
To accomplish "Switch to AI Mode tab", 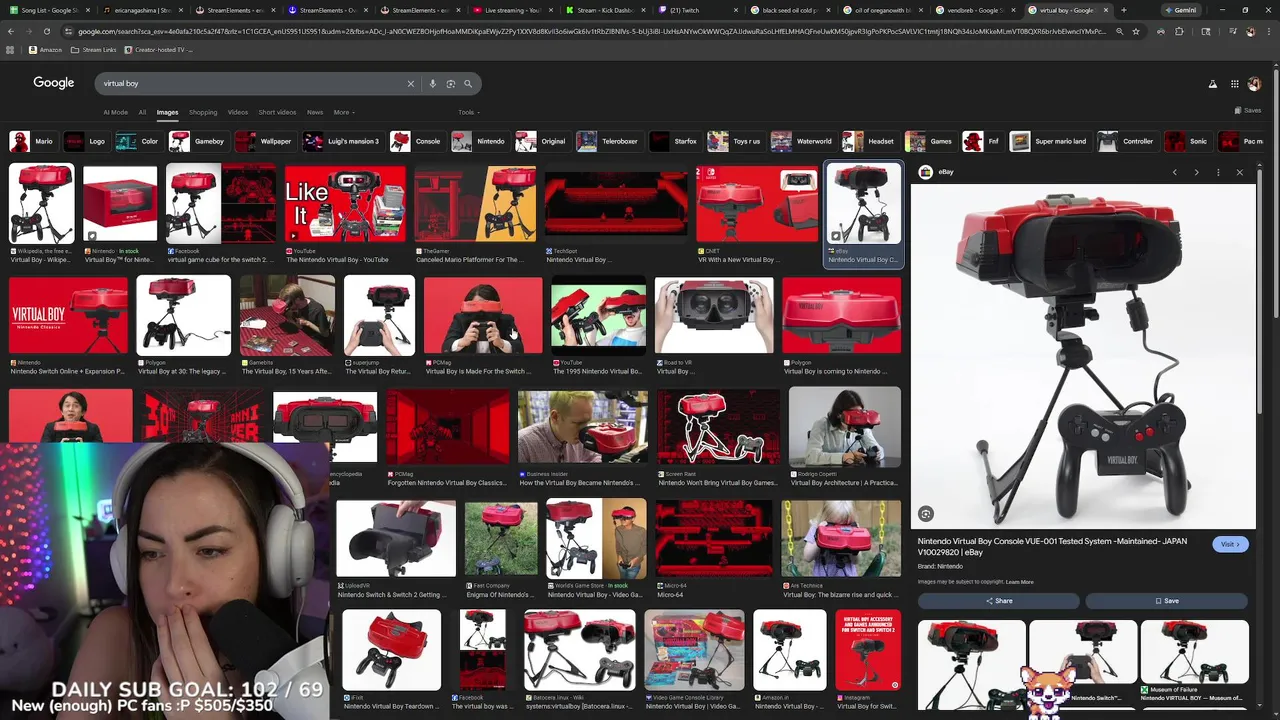I will click(x=116, y=112).
